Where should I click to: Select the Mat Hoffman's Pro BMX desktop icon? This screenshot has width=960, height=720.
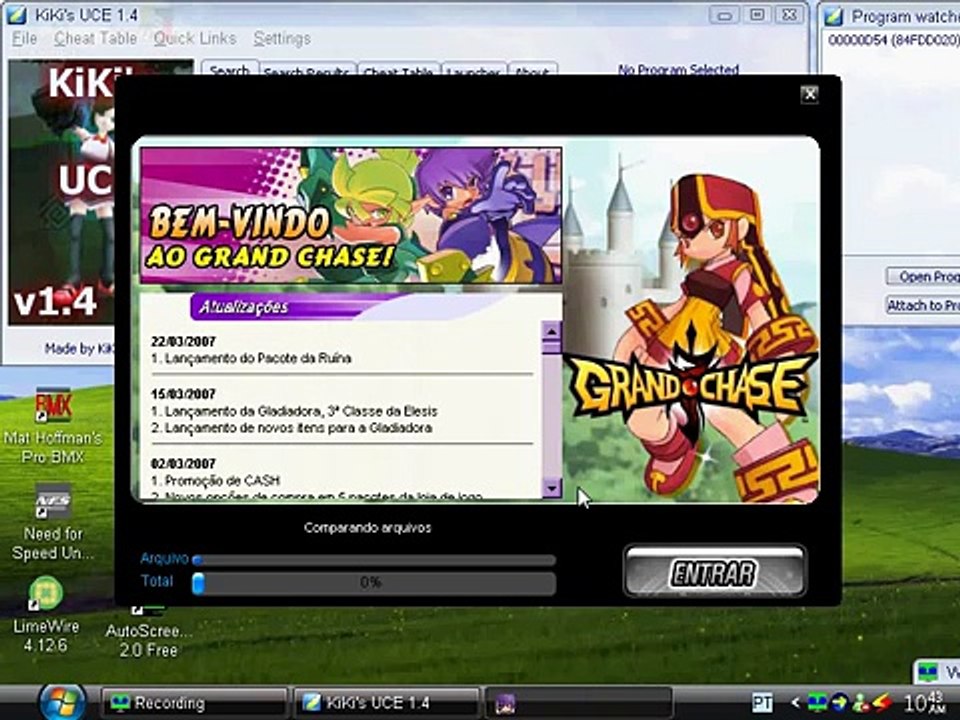click(53, 426)
